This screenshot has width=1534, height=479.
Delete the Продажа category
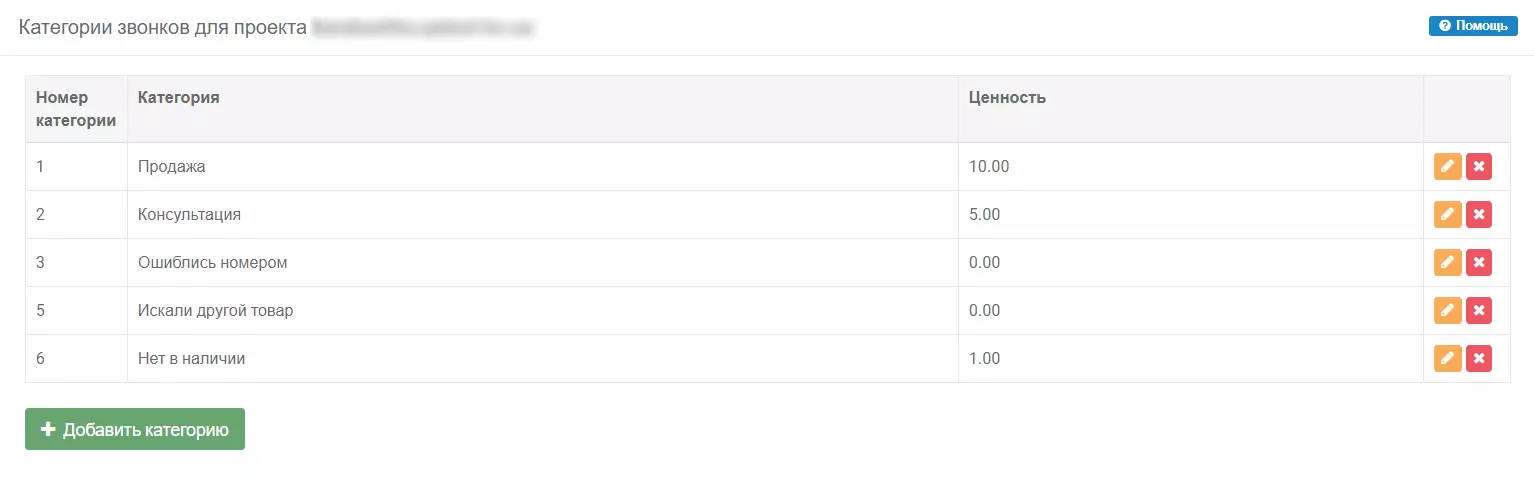(1479, 167)
